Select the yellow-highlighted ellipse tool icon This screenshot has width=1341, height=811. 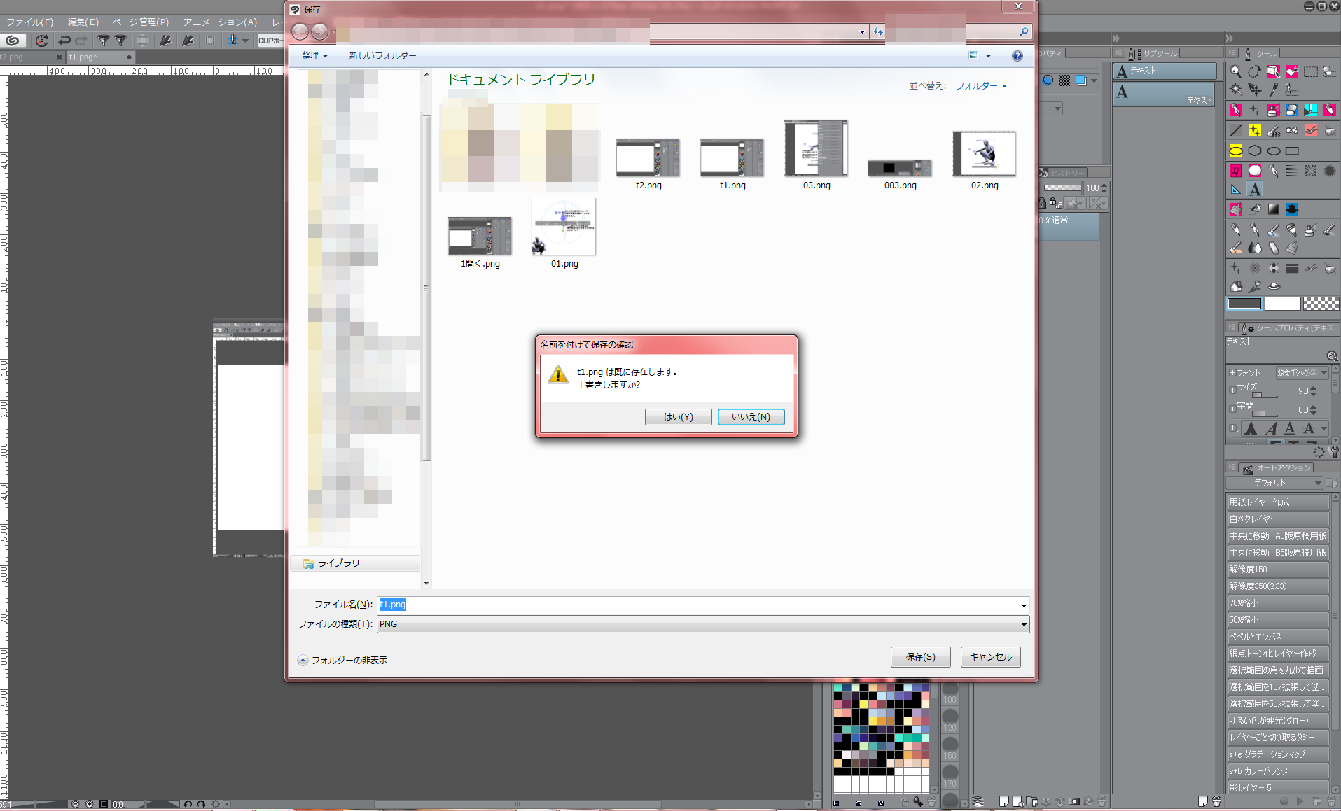click(1236, 151)
